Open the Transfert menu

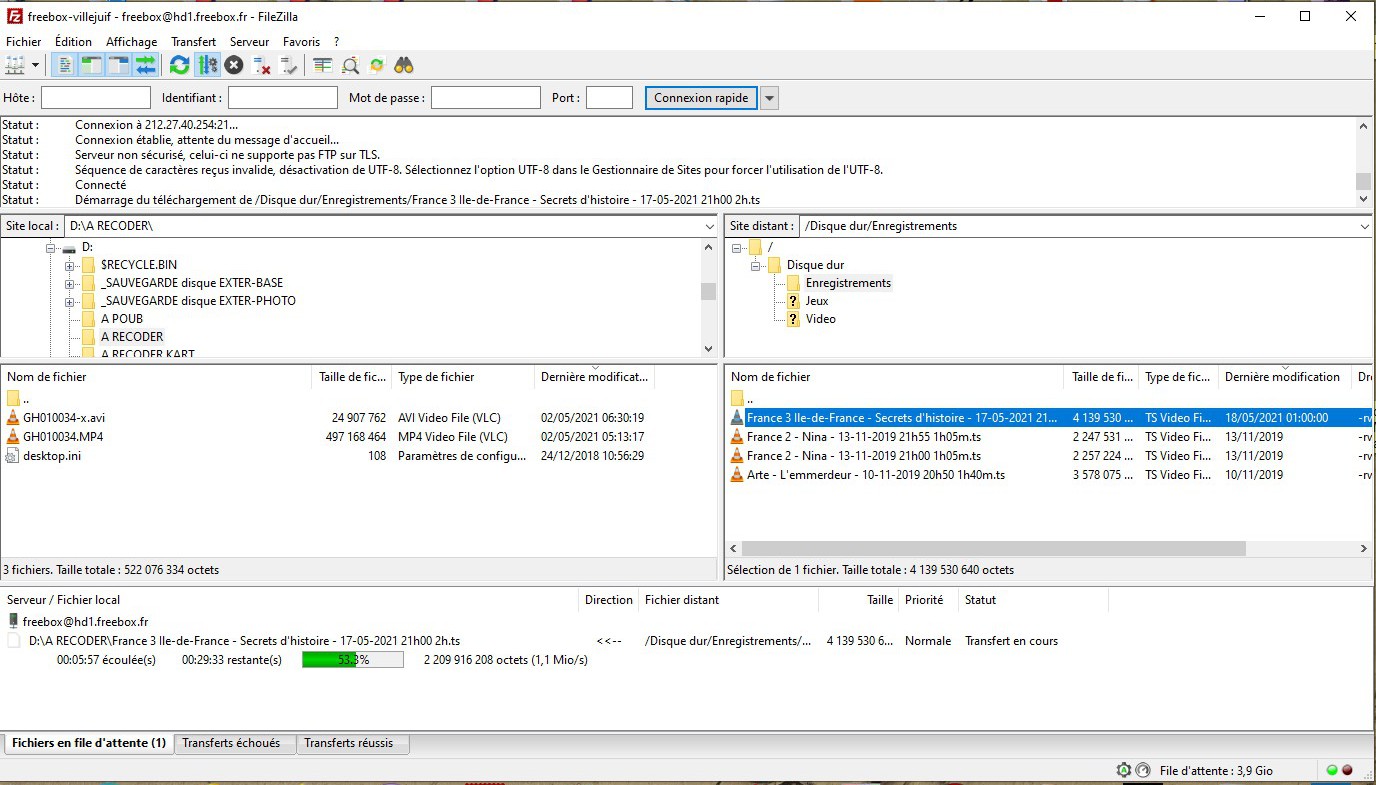pyautogui.click(x=193, y=42)
